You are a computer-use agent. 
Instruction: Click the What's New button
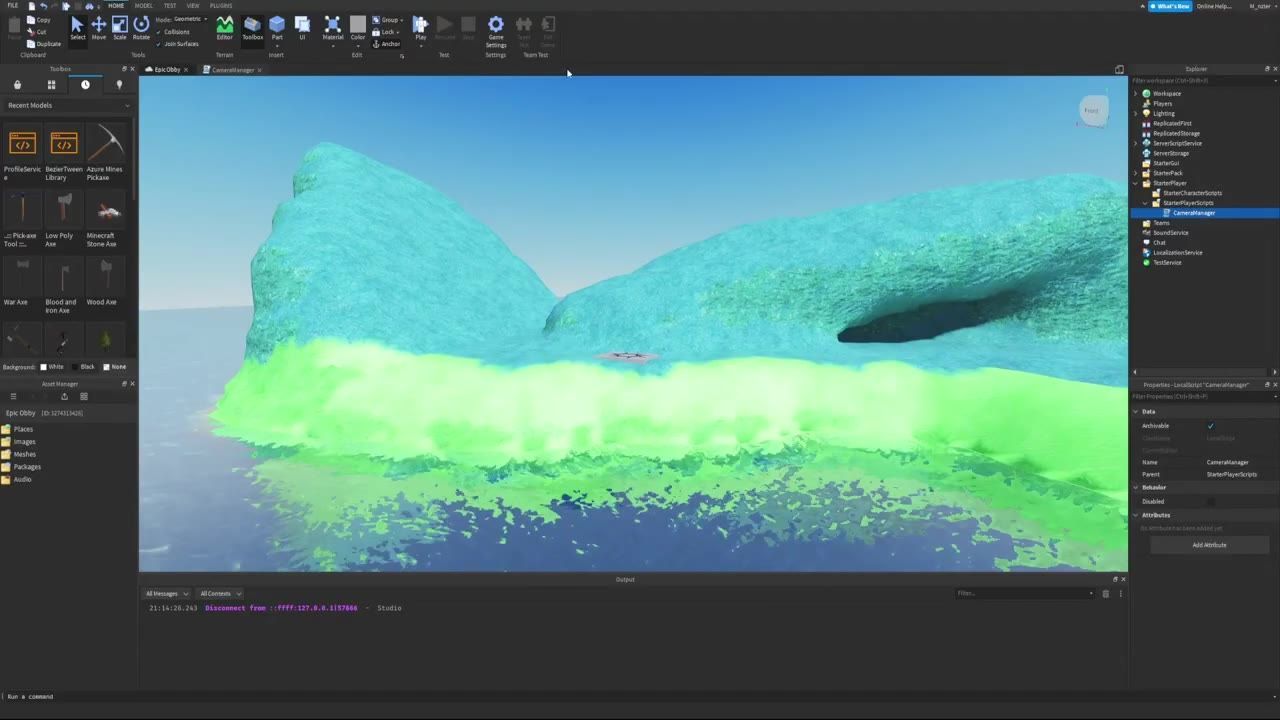click(x=1170, y=6)
